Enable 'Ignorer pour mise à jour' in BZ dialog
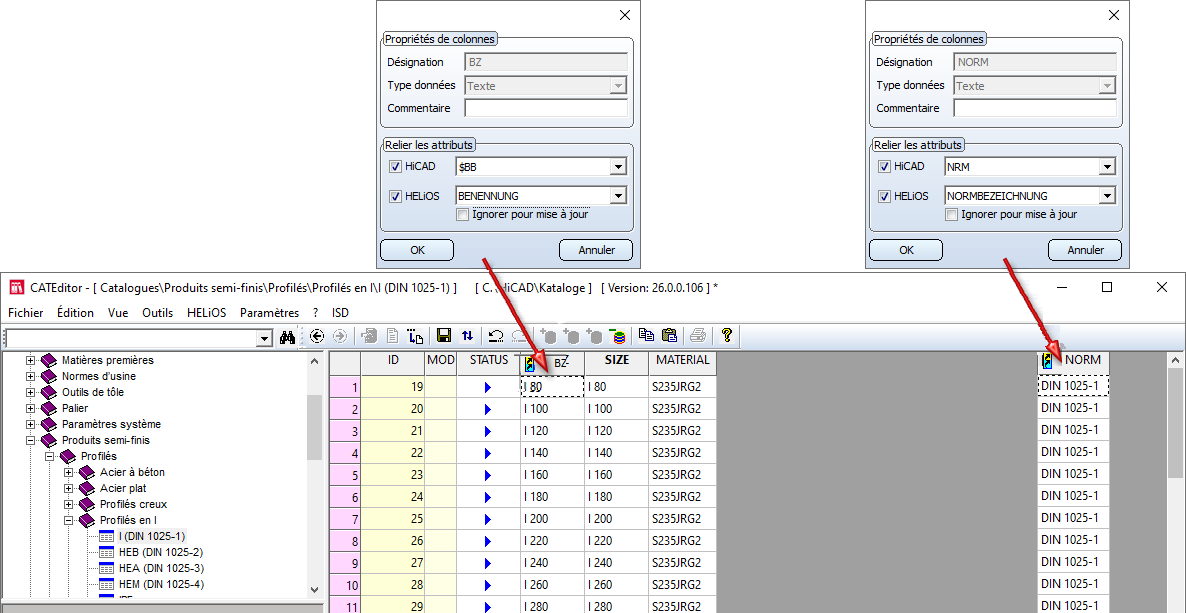The height and width of the screenshot is (613, 1186). tap(462, 214)
